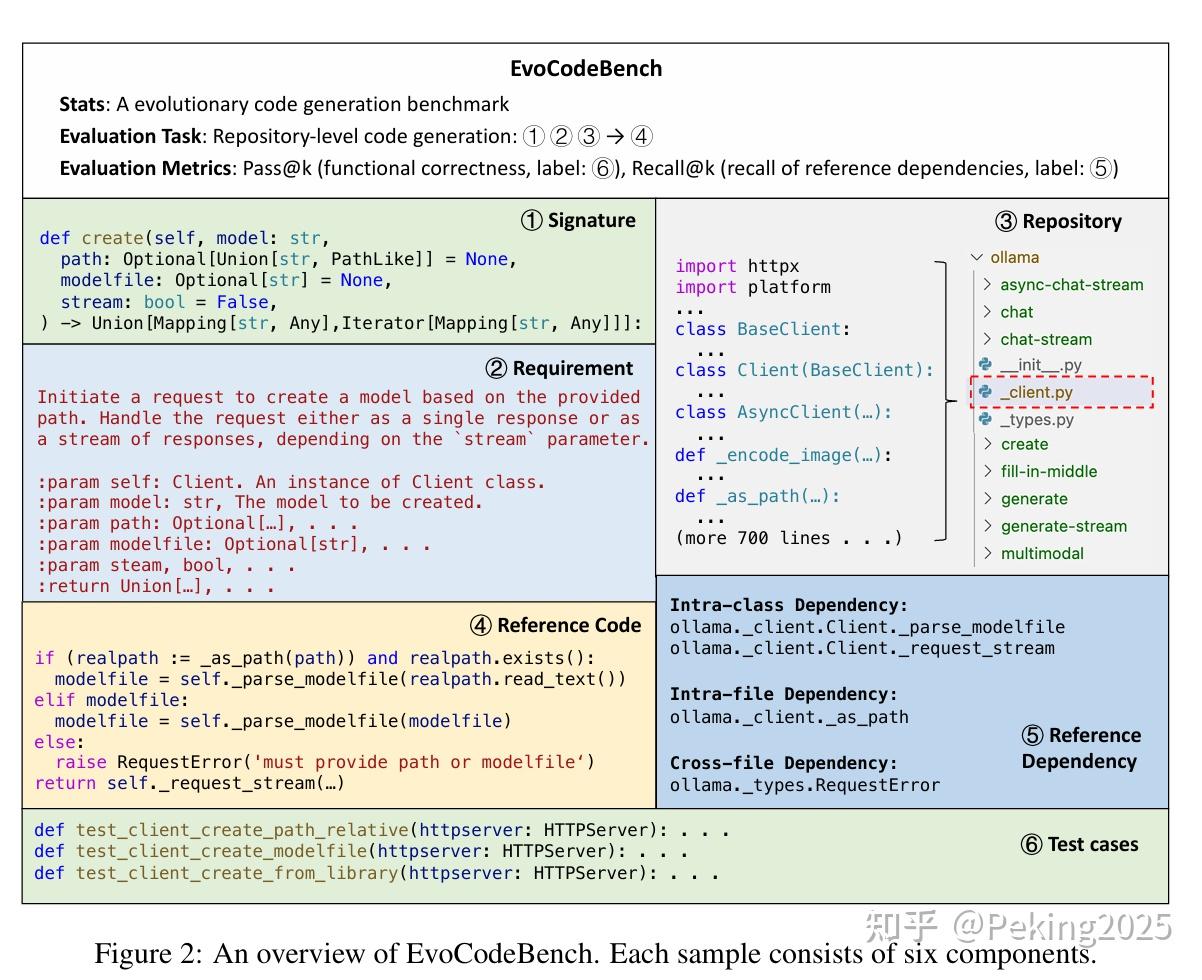The width and height of the screenshot is (1202, 980).
Task: Click the 'class BaseClient:' line
Action: [x=763, y=328]
